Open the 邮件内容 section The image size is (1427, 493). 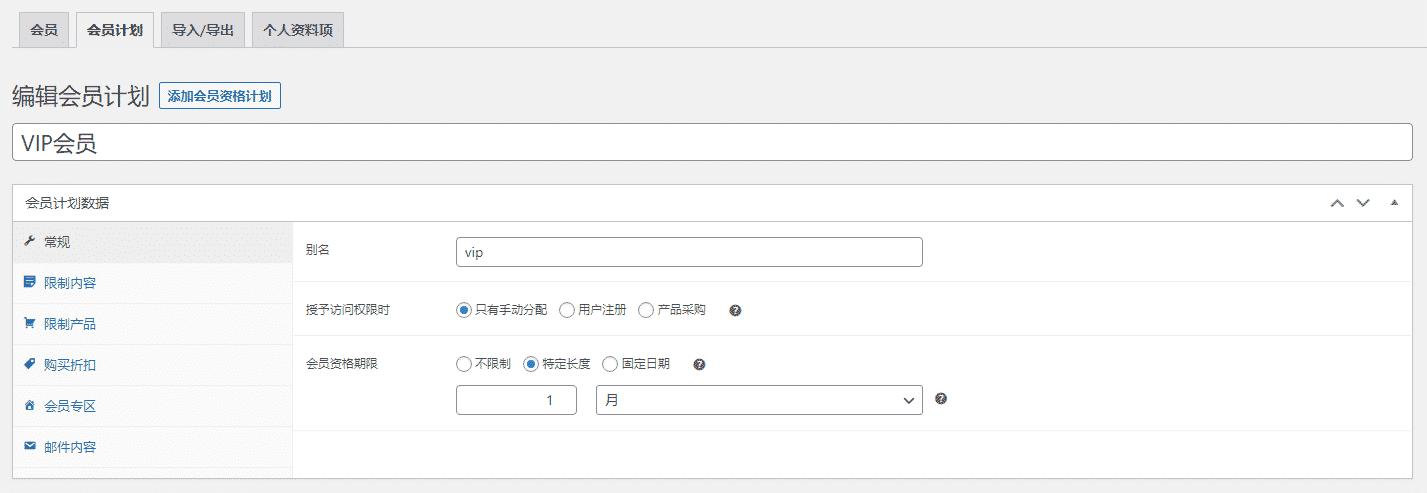(x=152, y=447)
